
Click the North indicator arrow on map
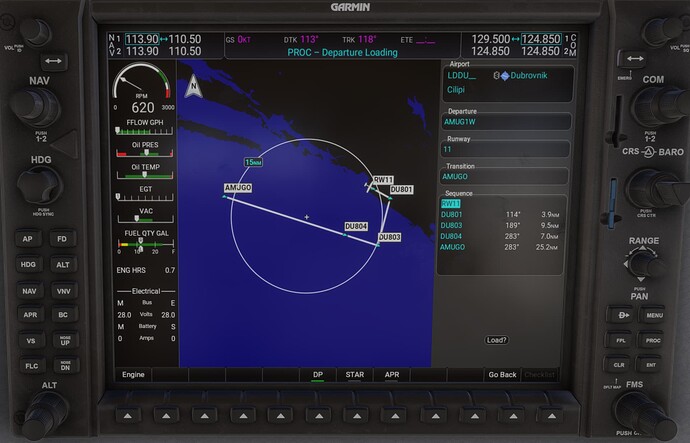tap(193, 86)
